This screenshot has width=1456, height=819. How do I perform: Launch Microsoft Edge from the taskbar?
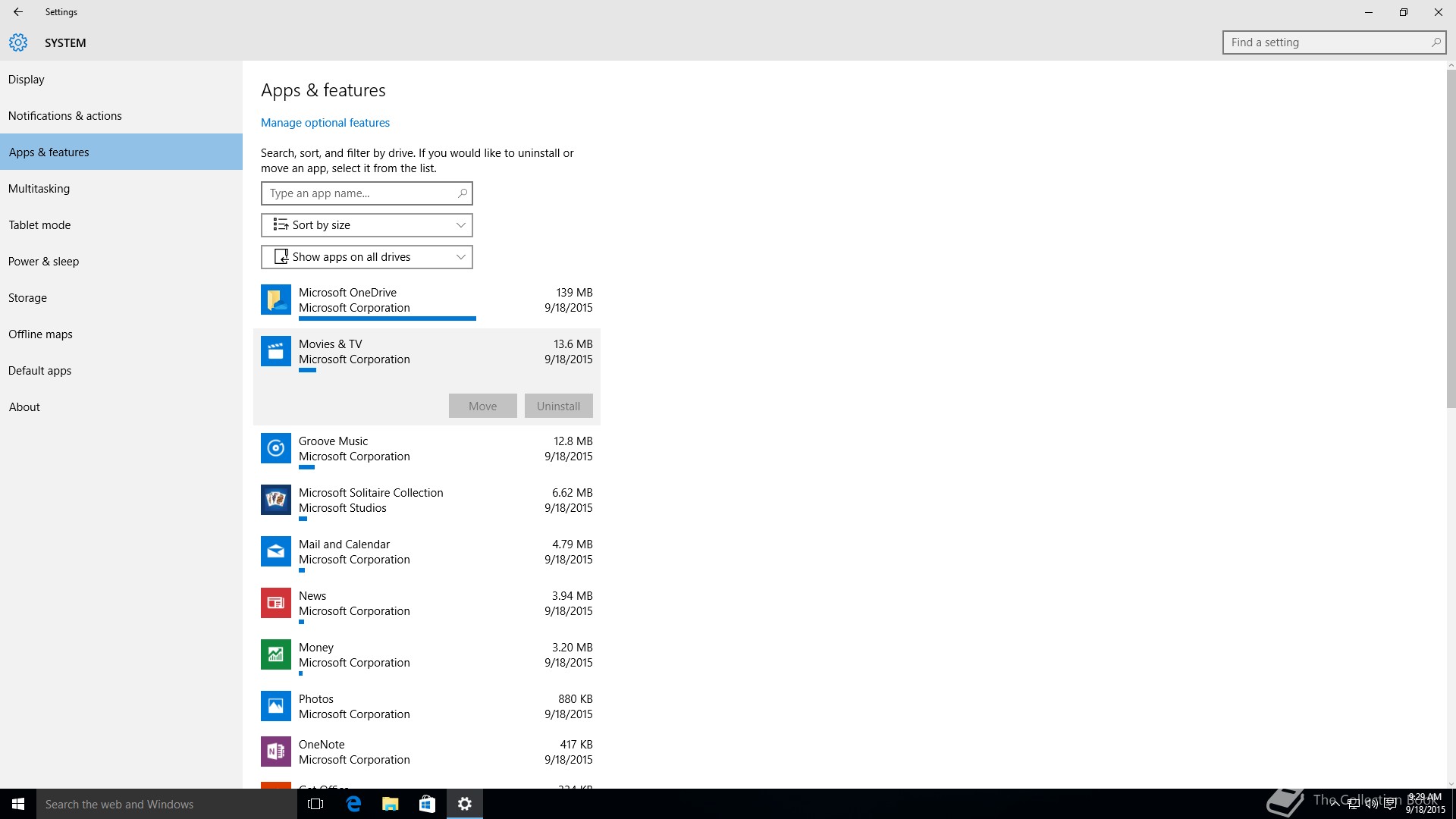click(x=353, y=804)
